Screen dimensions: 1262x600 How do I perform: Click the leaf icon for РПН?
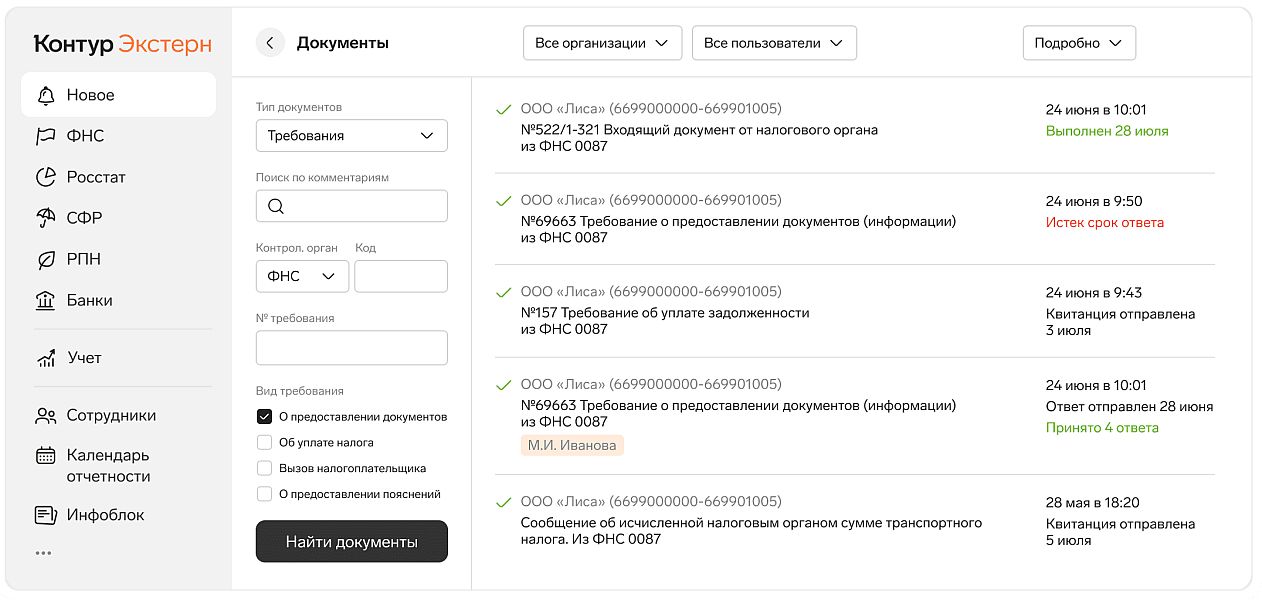pos(45,259)
